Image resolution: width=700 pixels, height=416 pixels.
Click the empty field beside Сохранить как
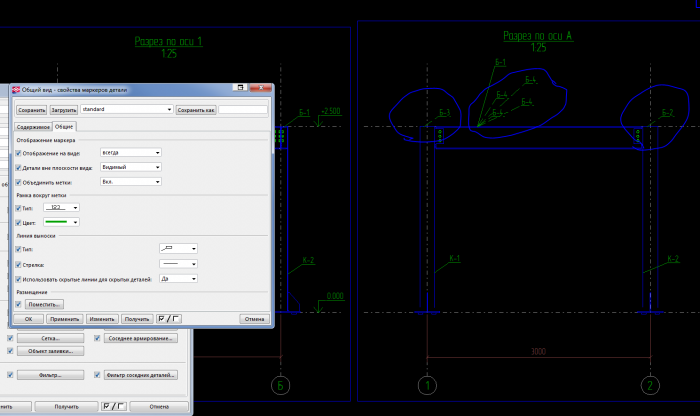(243, 109)
